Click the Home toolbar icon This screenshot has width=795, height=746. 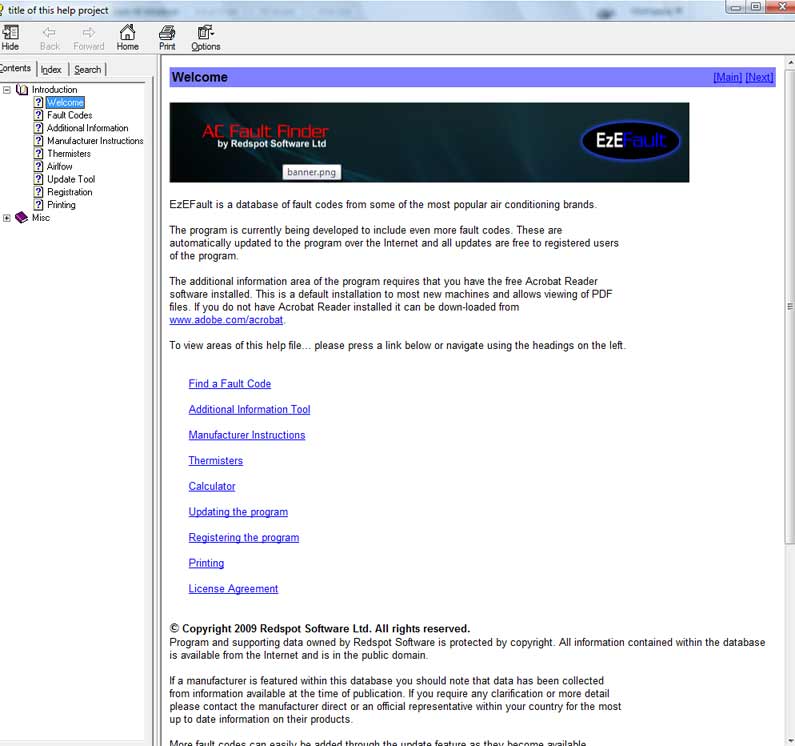coord(127,33)
